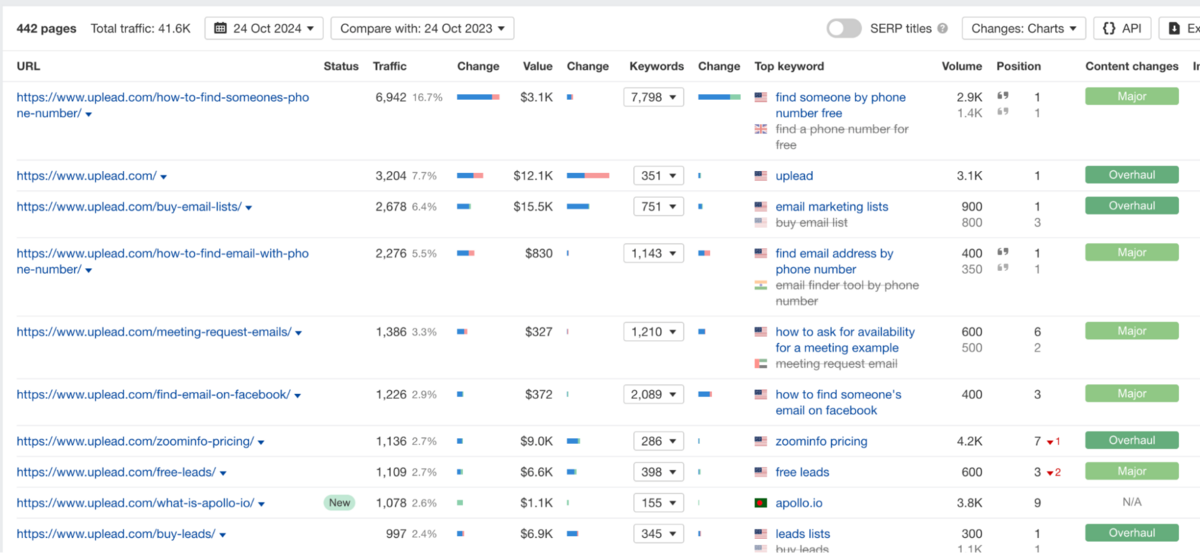The height and width of the screenshot is (553, 1200).
Task: Open the Compare with 24 Oct 2023 dropdown
Action: click(422, 29)
